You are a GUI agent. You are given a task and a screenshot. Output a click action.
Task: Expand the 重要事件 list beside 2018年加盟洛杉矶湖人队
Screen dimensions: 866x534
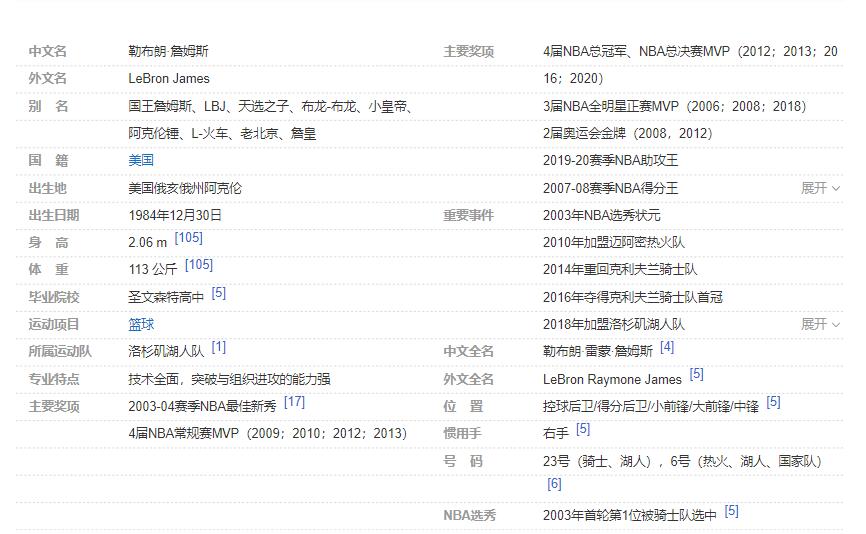pos(821,324)
